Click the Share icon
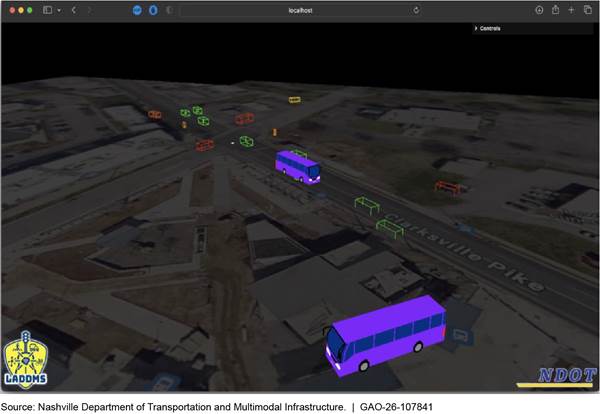The image size is (600, 414). pyautogui.click(x=555, y=10)
